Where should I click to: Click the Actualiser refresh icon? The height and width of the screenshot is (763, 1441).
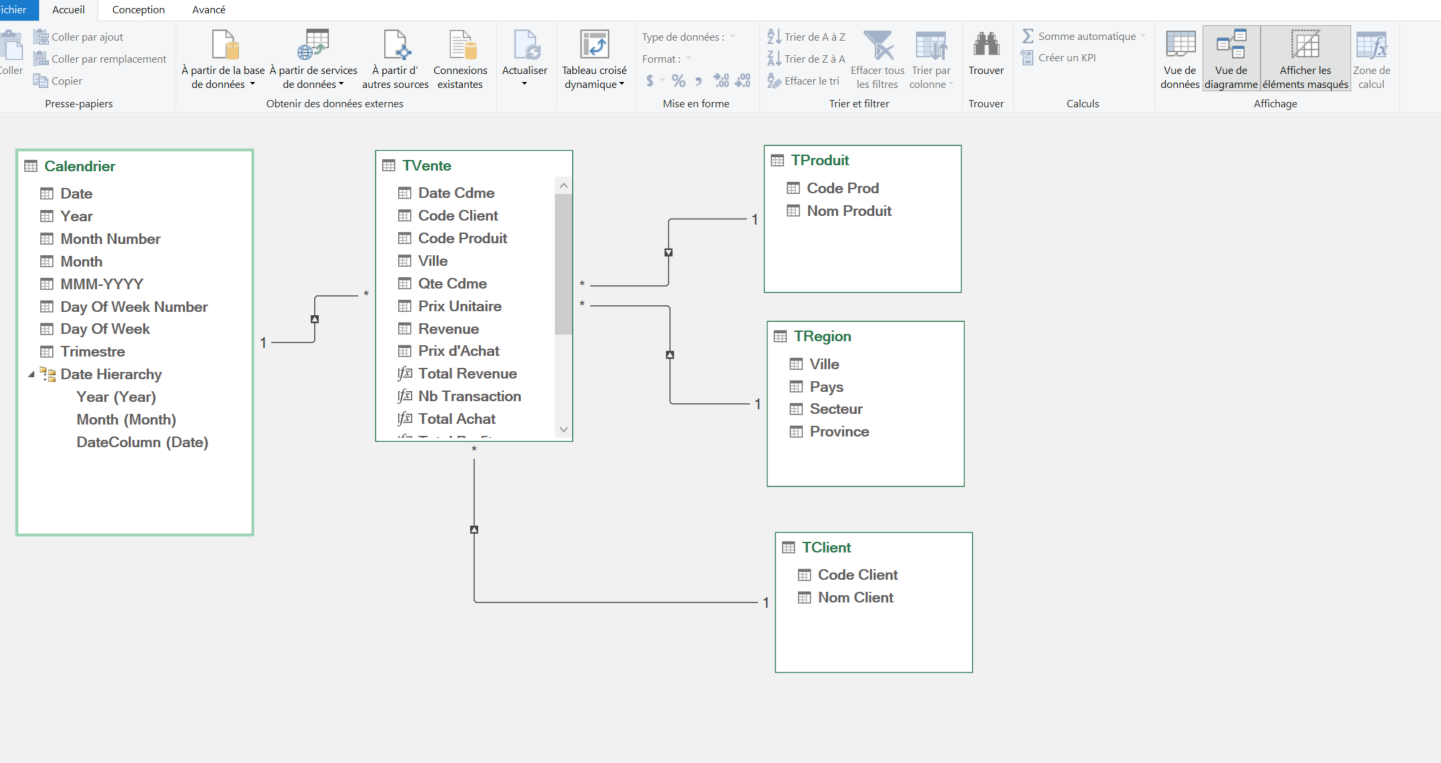point(525,46)
